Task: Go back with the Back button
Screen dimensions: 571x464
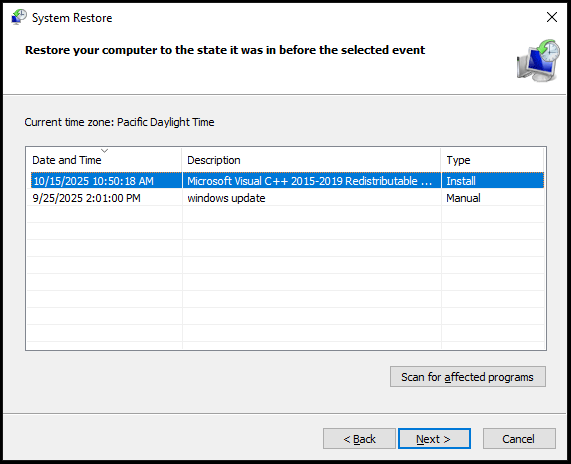Action: click(359, 439)
